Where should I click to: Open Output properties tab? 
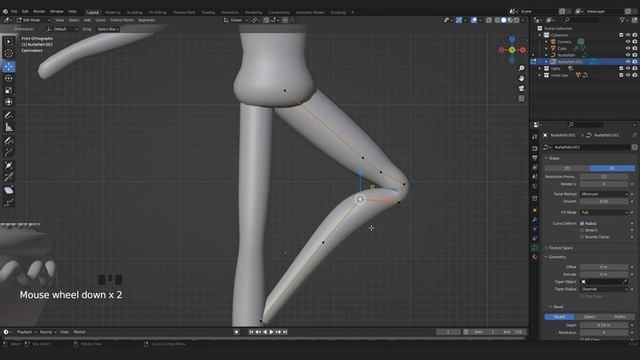pos(535,158)
